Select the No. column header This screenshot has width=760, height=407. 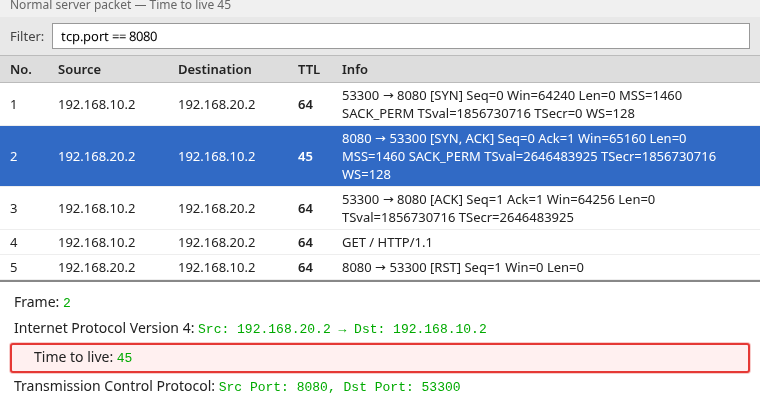21,69
